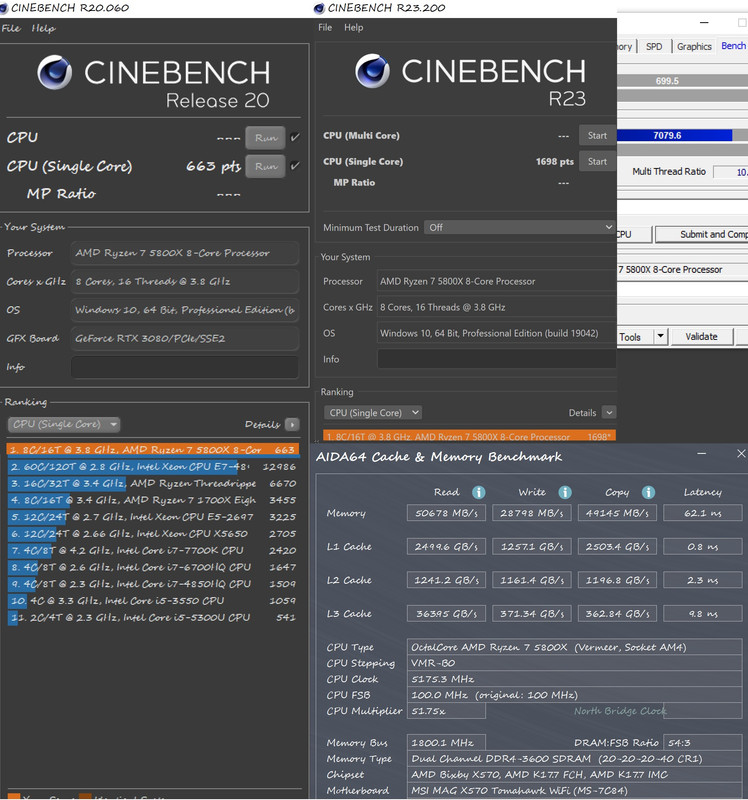
Task: Open the R23 Help menu
Action: (354, 28)
